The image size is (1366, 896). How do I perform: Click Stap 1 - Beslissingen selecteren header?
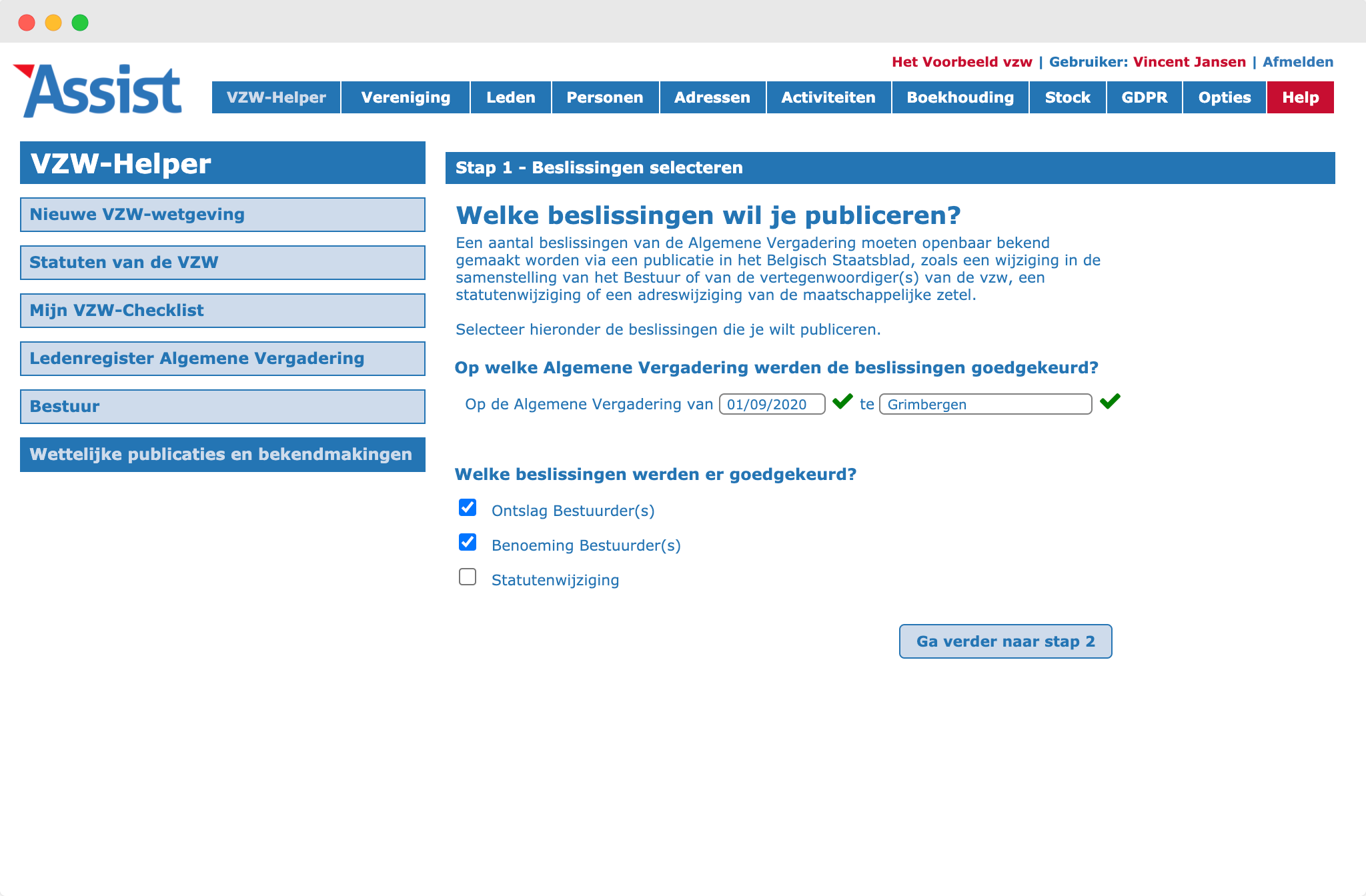point(890,168)
